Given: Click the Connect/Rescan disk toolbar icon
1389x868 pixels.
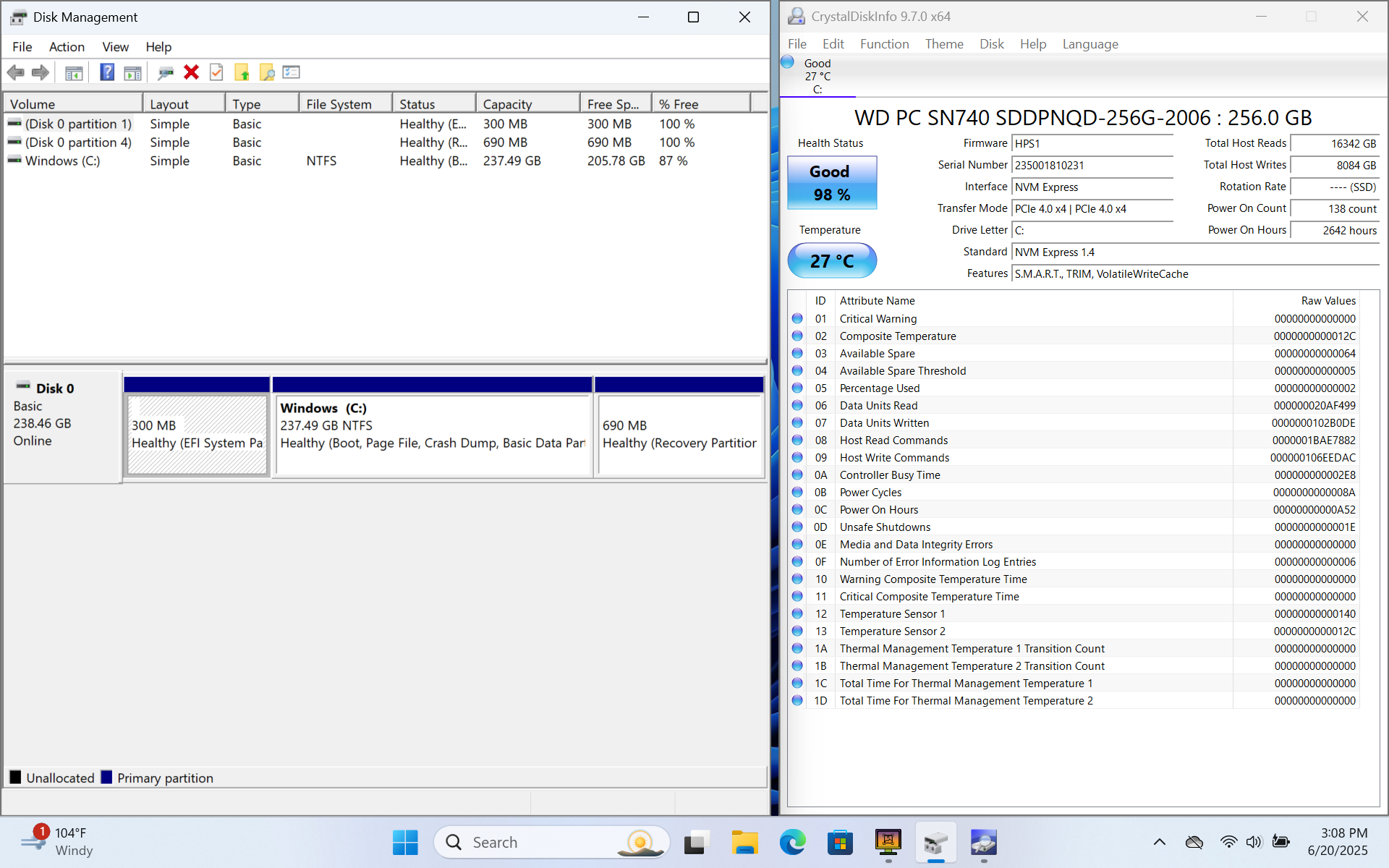Looking at the screenshot, I should pyautogui.click(x=166, y=72).
